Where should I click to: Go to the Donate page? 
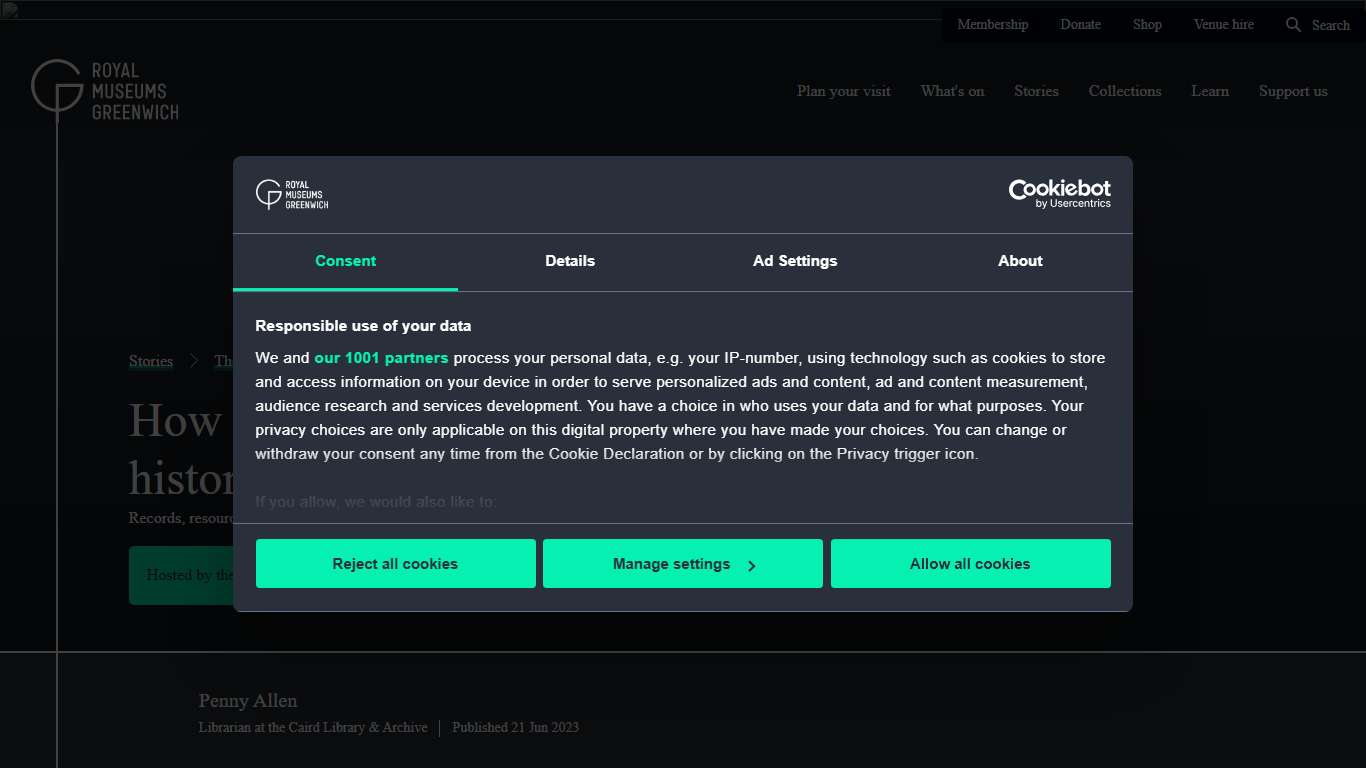click(x=1080, y=25)
